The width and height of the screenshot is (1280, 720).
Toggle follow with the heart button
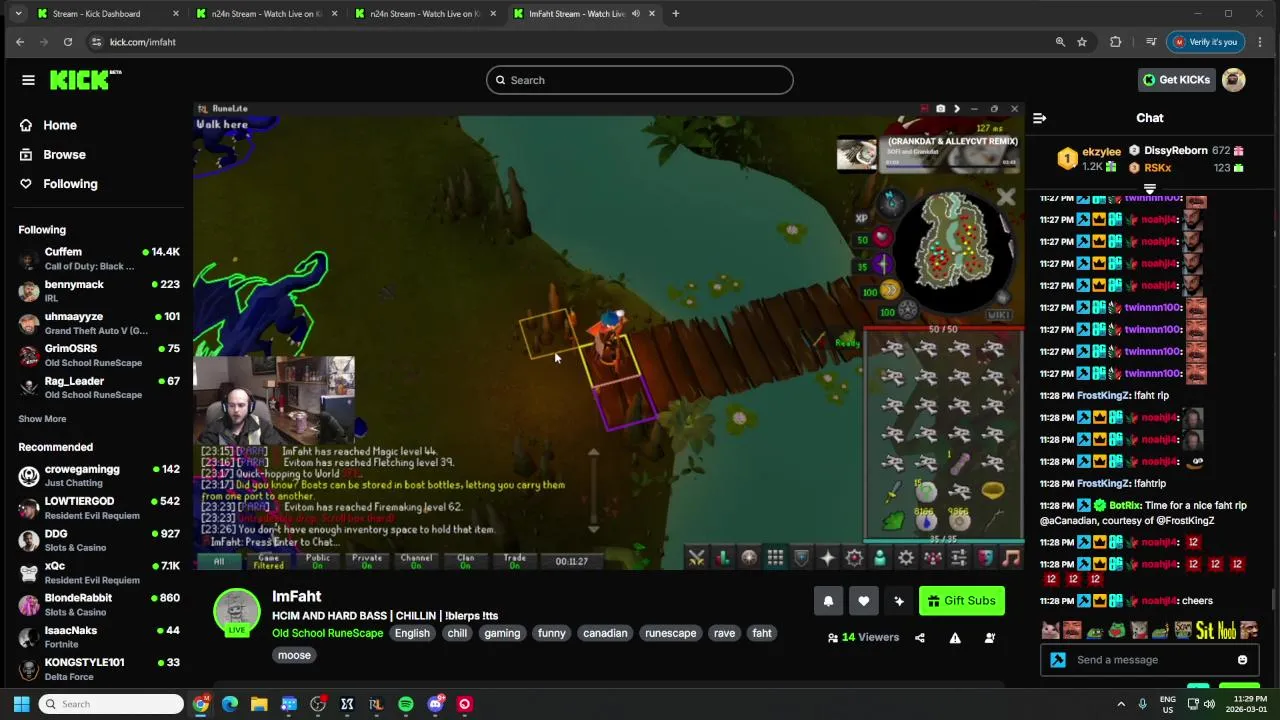(x=863, y=601)
